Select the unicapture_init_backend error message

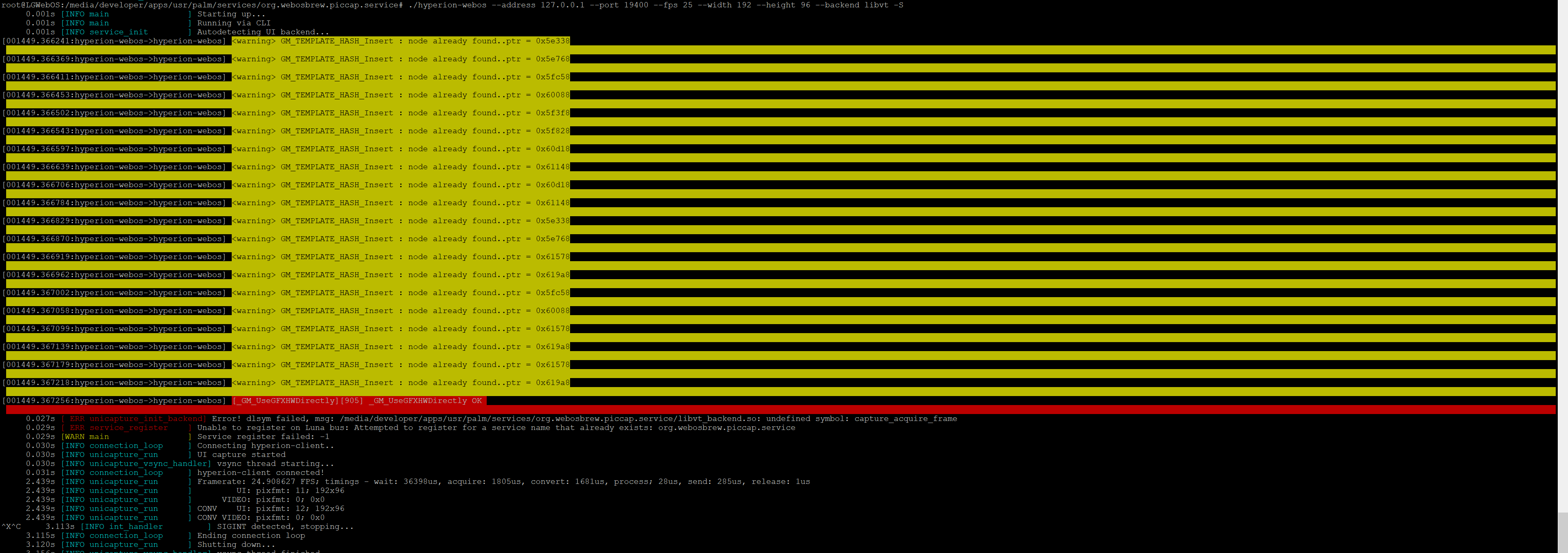[146, 419]
